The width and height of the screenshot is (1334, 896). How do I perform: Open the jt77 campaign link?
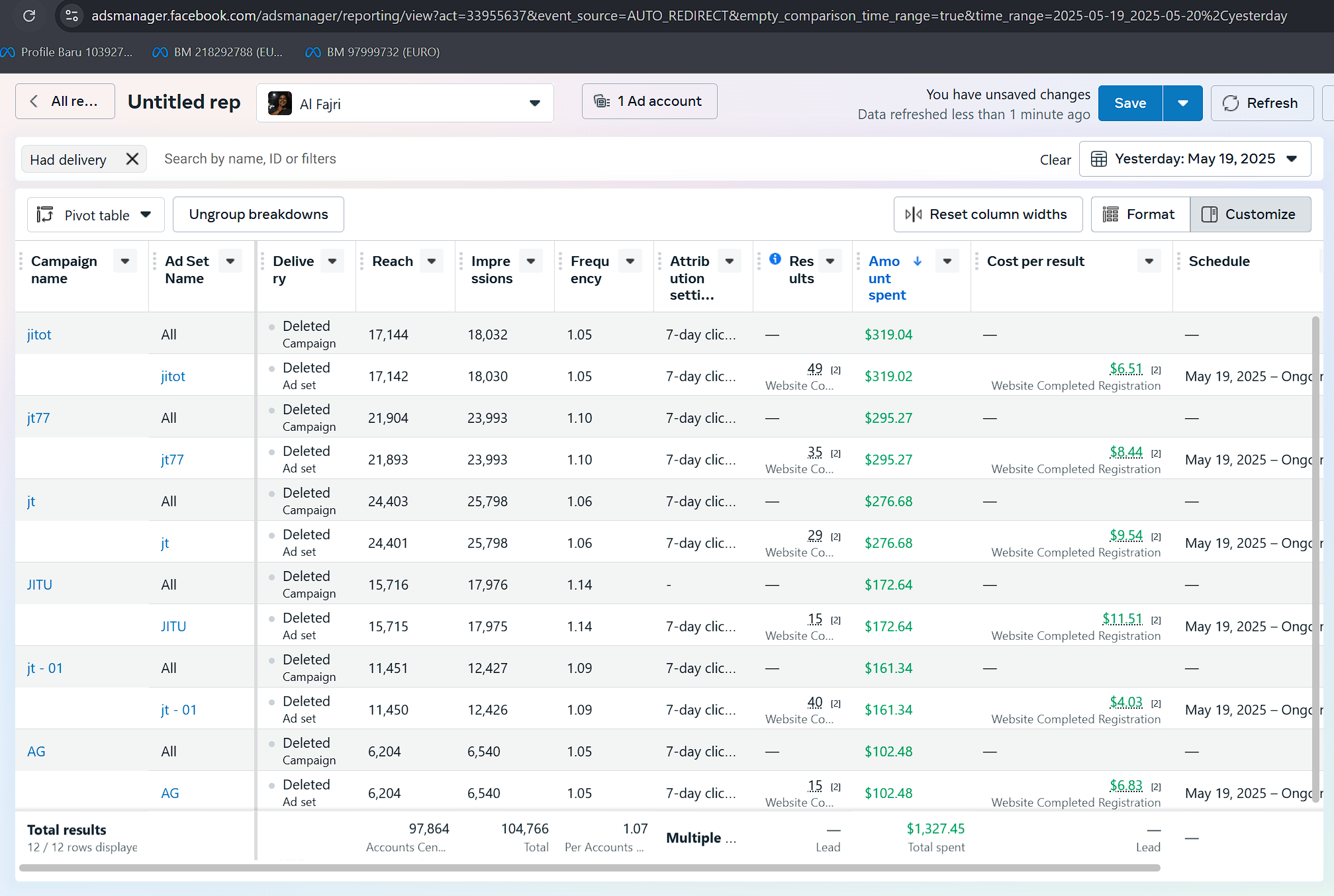[38, 418]
